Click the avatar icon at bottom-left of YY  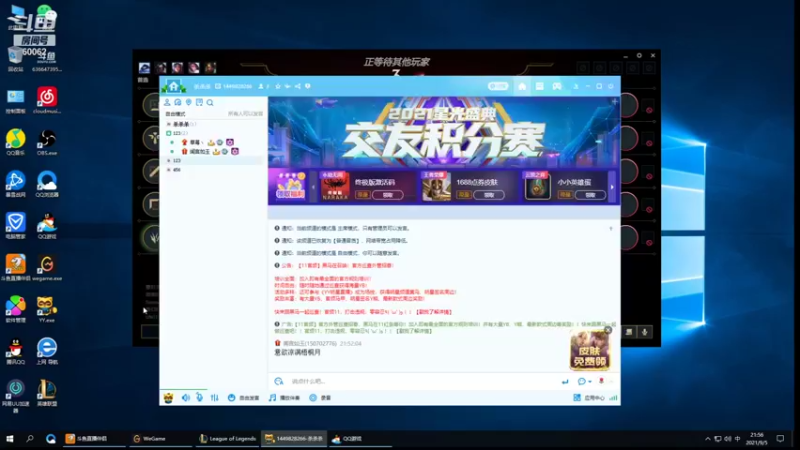tap(168, 397)
